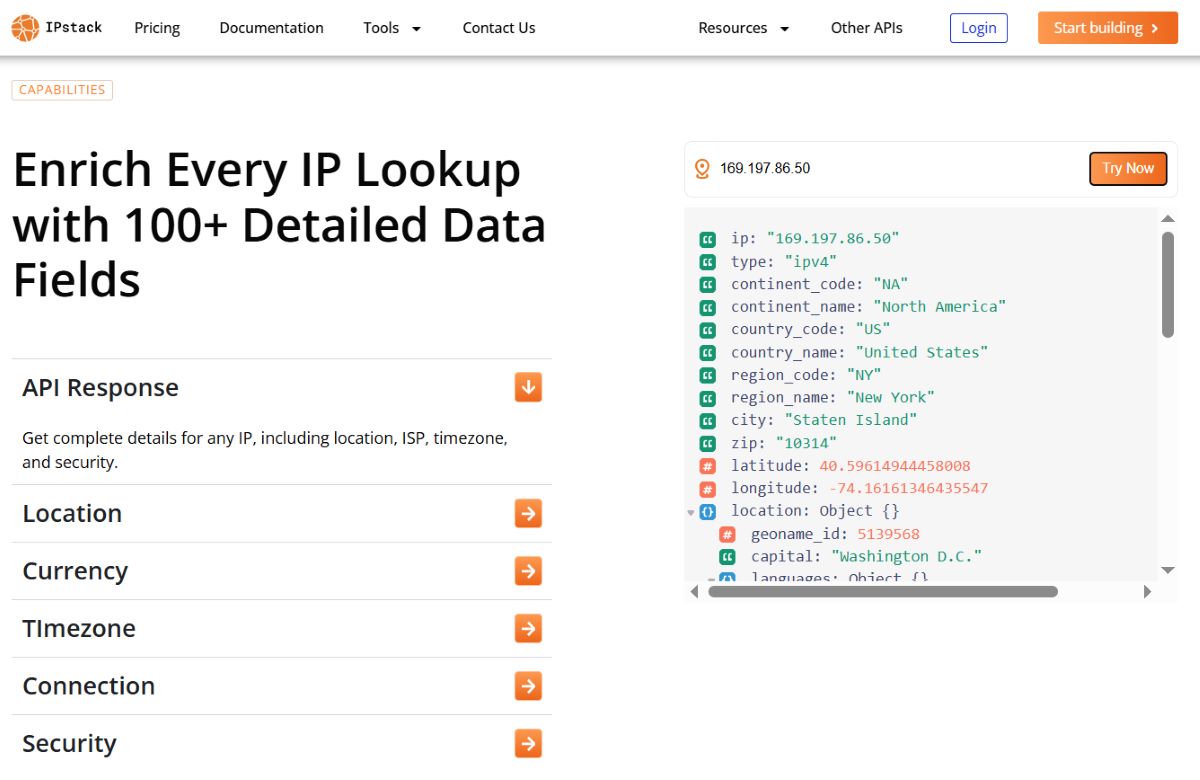Open the Pricing page from the navbar
The width and height of the screenshot is (1200, 780).
point(156,27)
